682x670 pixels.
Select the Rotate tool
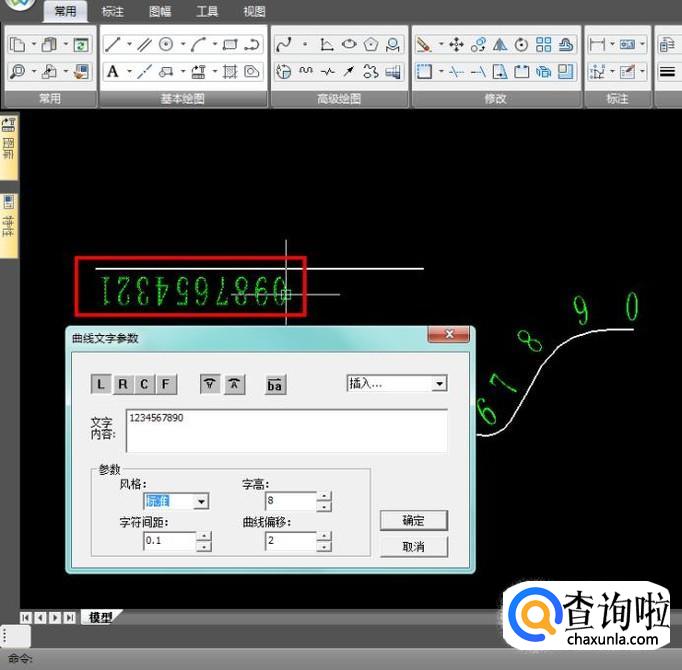521,44
